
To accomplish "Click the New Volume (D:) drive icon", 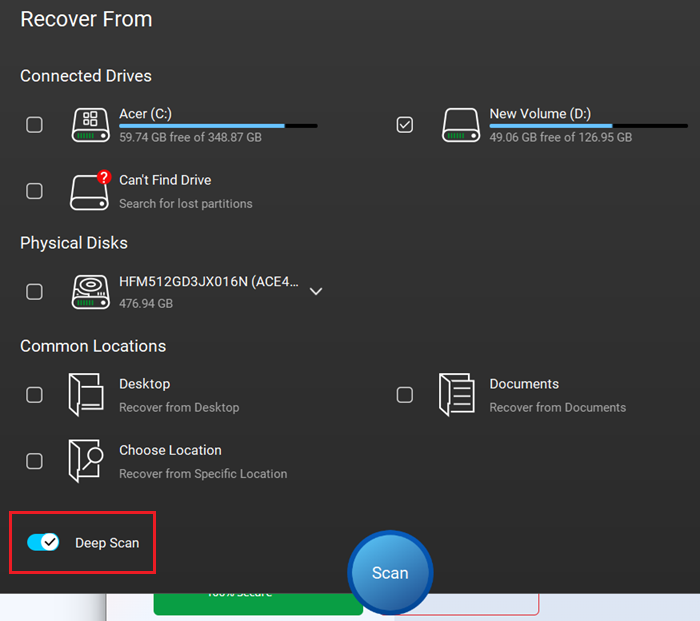I will tap(461, 125).
